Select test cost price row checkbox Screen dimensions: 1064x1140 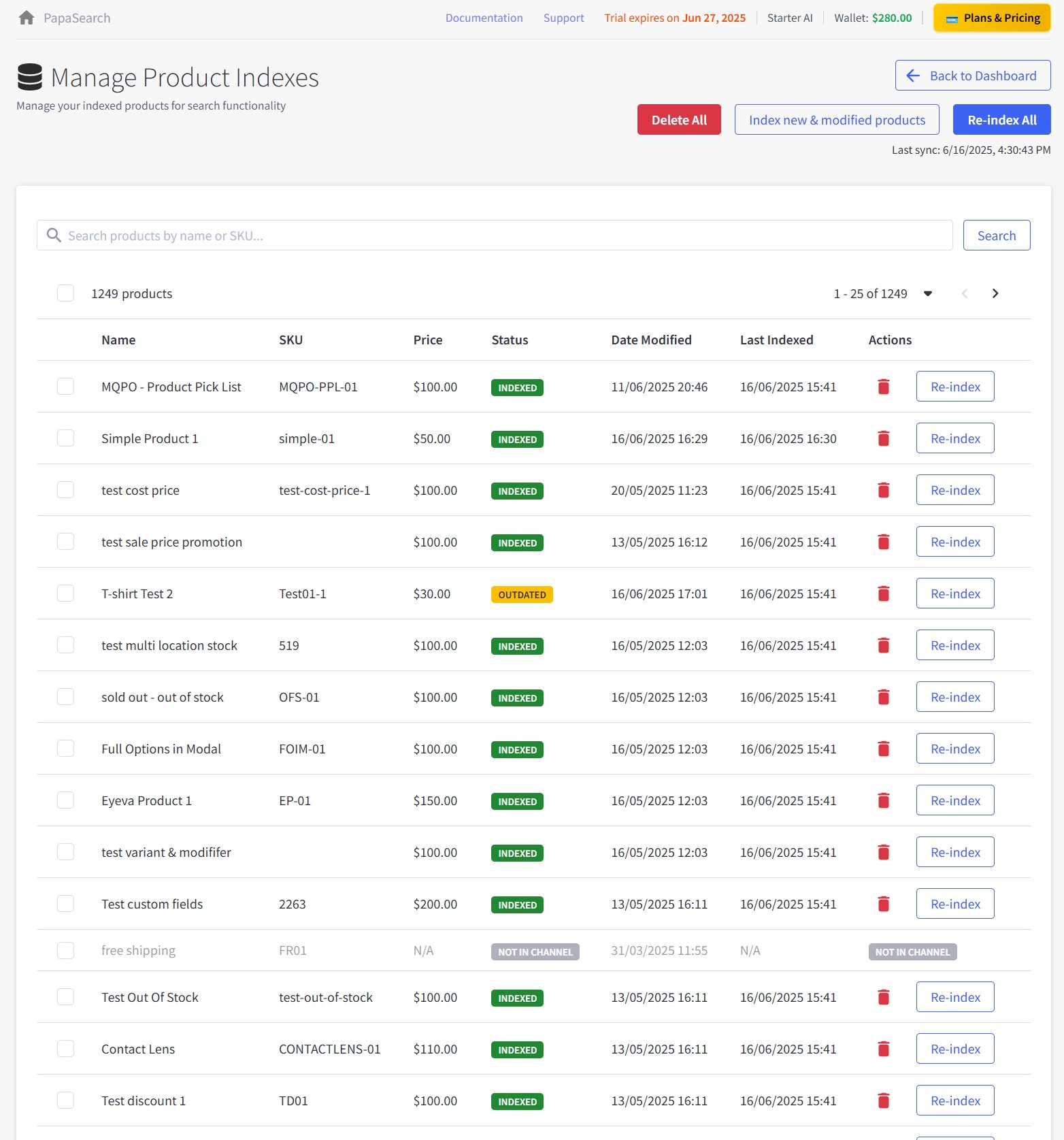click(x=65, y=490)
